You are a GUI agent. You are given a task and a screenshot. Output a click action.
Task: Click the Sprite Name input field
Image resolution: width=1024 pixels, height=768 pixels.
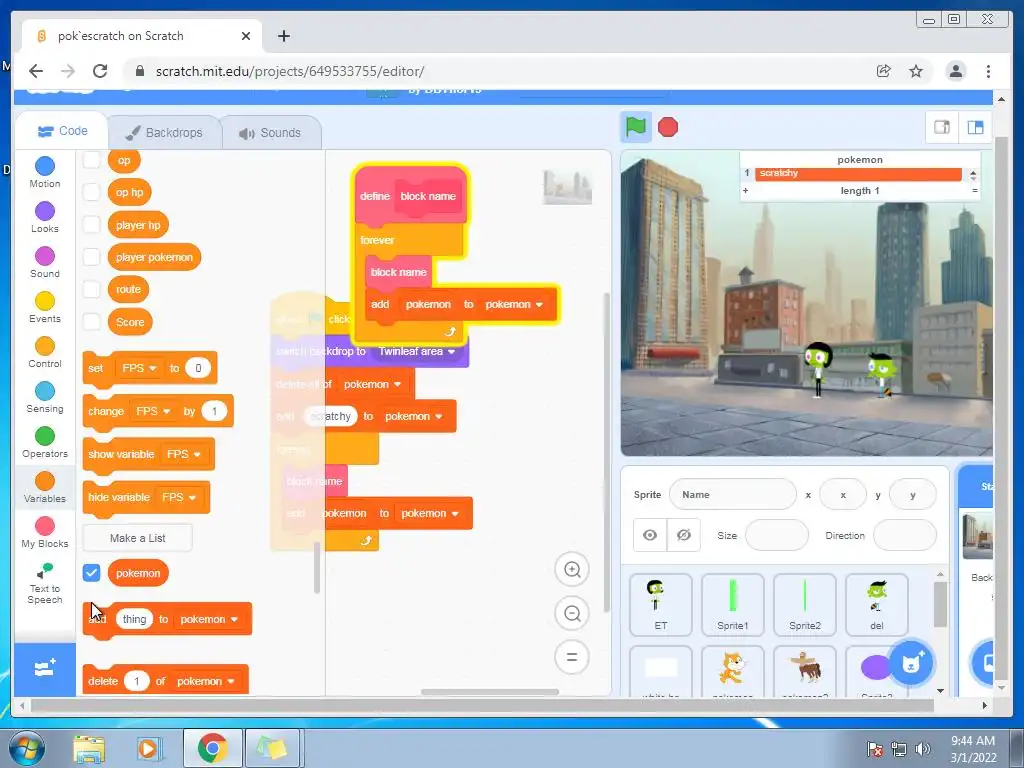[x=733, y=494]
